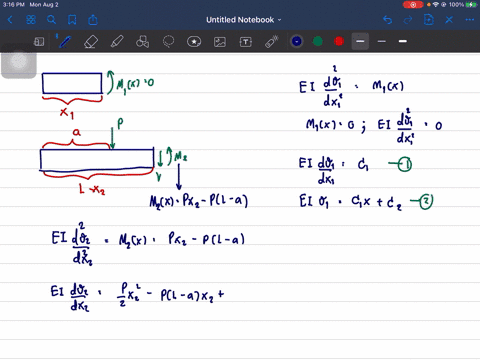
Task: Close the notebook with the X icon
Action: coord(449,20)
